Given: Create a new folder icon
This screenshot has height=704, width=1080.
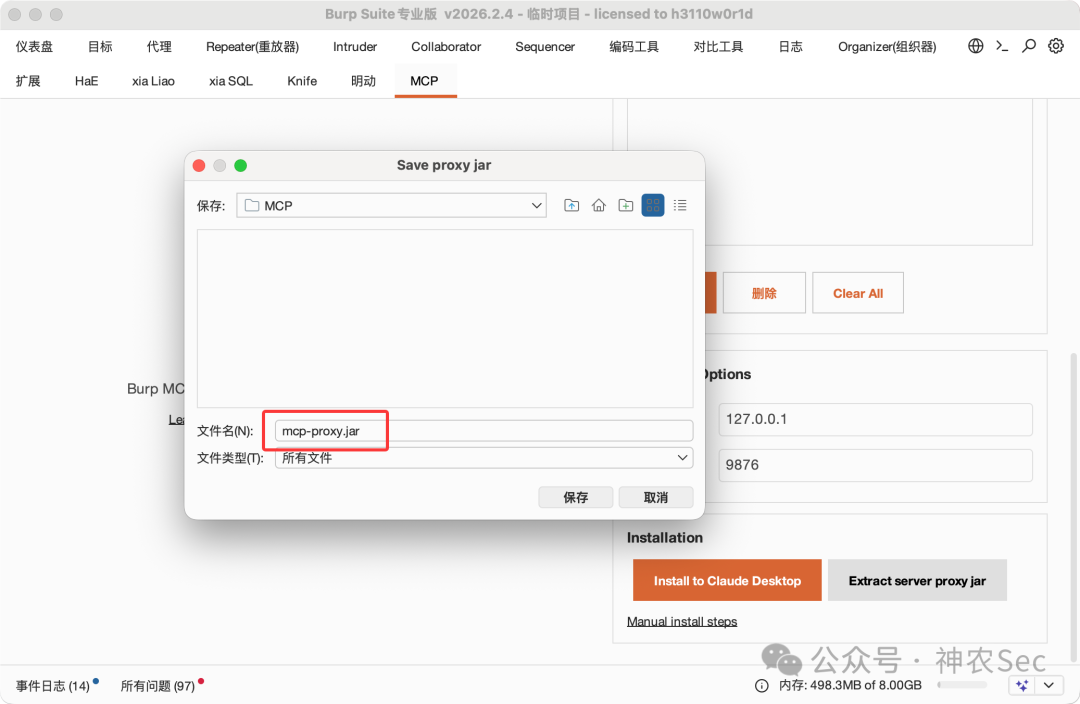Looking at the screenshot, I should pos(625,205).
